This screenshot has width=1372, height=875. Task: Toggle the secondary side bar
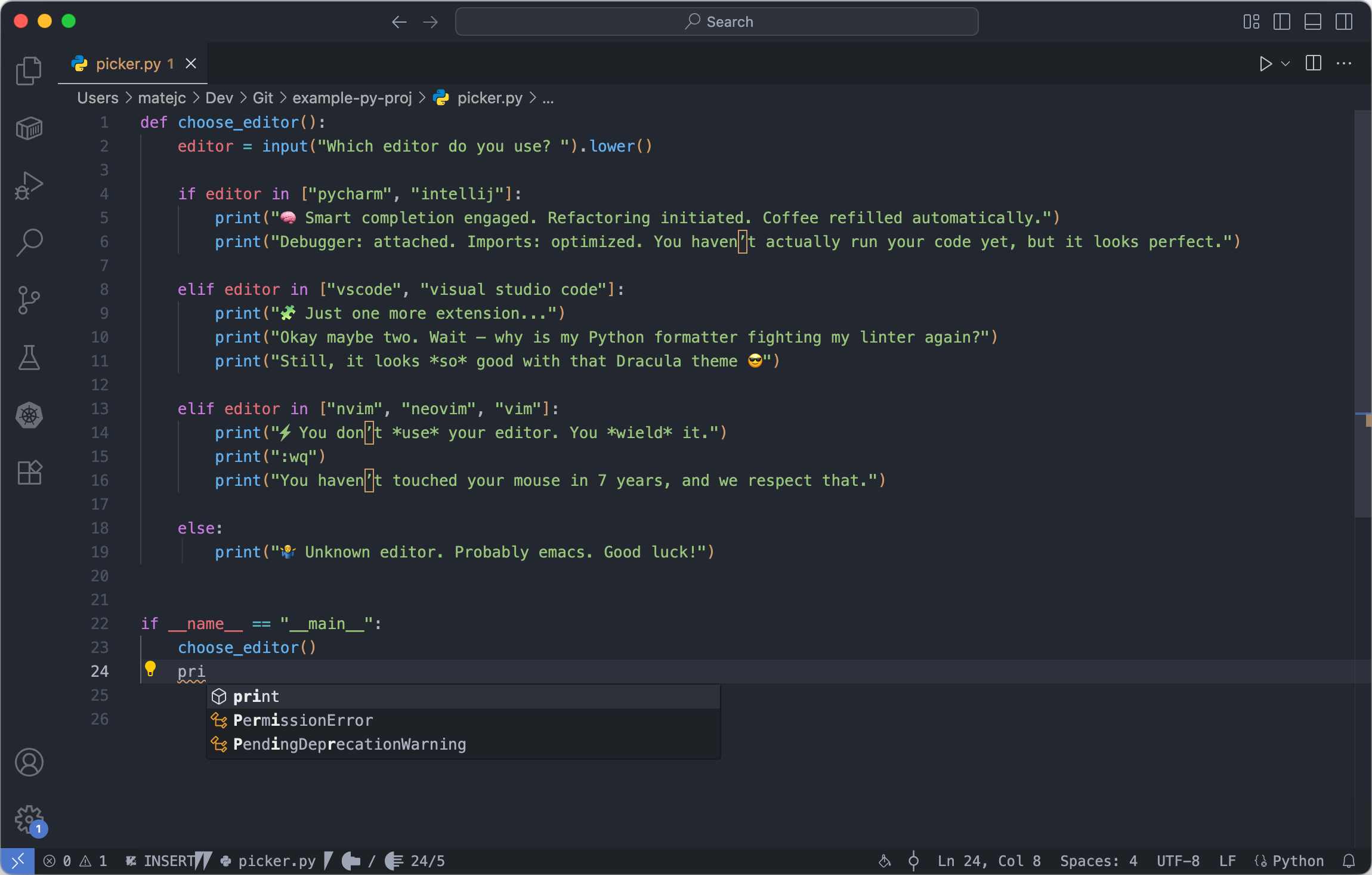(1343, 22)
